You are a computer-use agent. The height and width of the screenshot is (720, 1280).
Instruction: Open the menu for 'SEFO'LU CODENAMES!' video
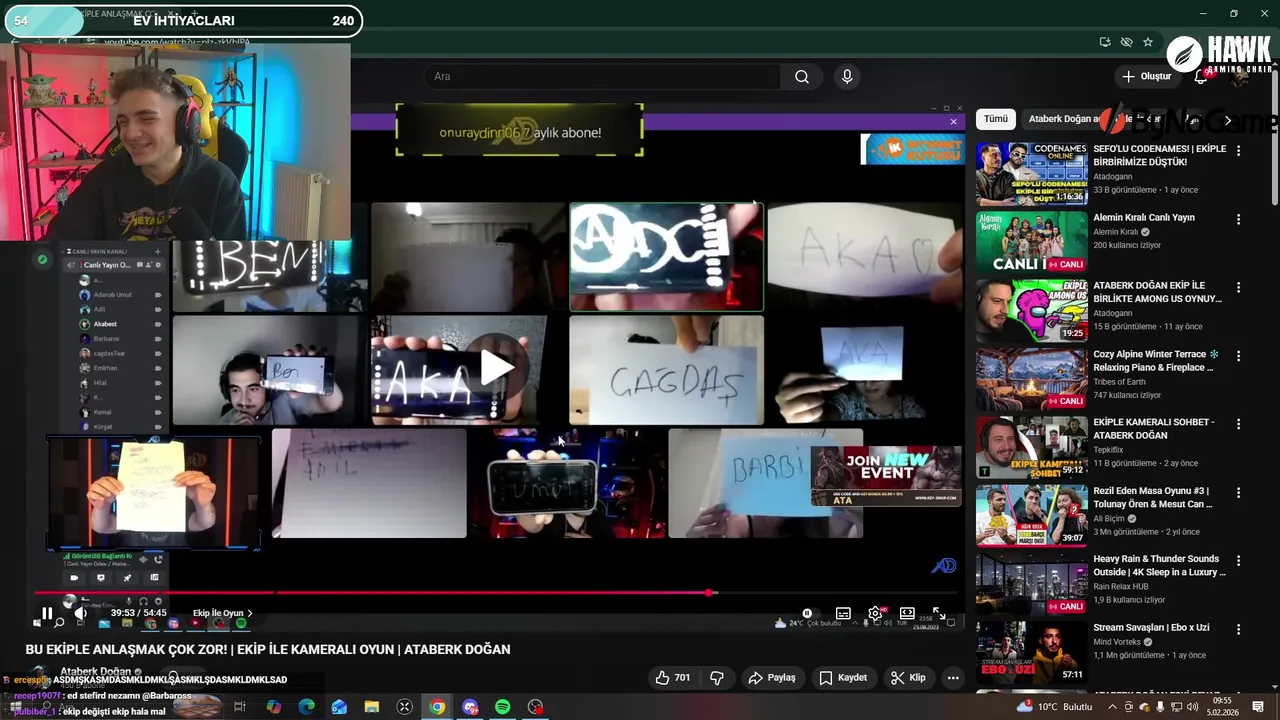point(1238,151)
